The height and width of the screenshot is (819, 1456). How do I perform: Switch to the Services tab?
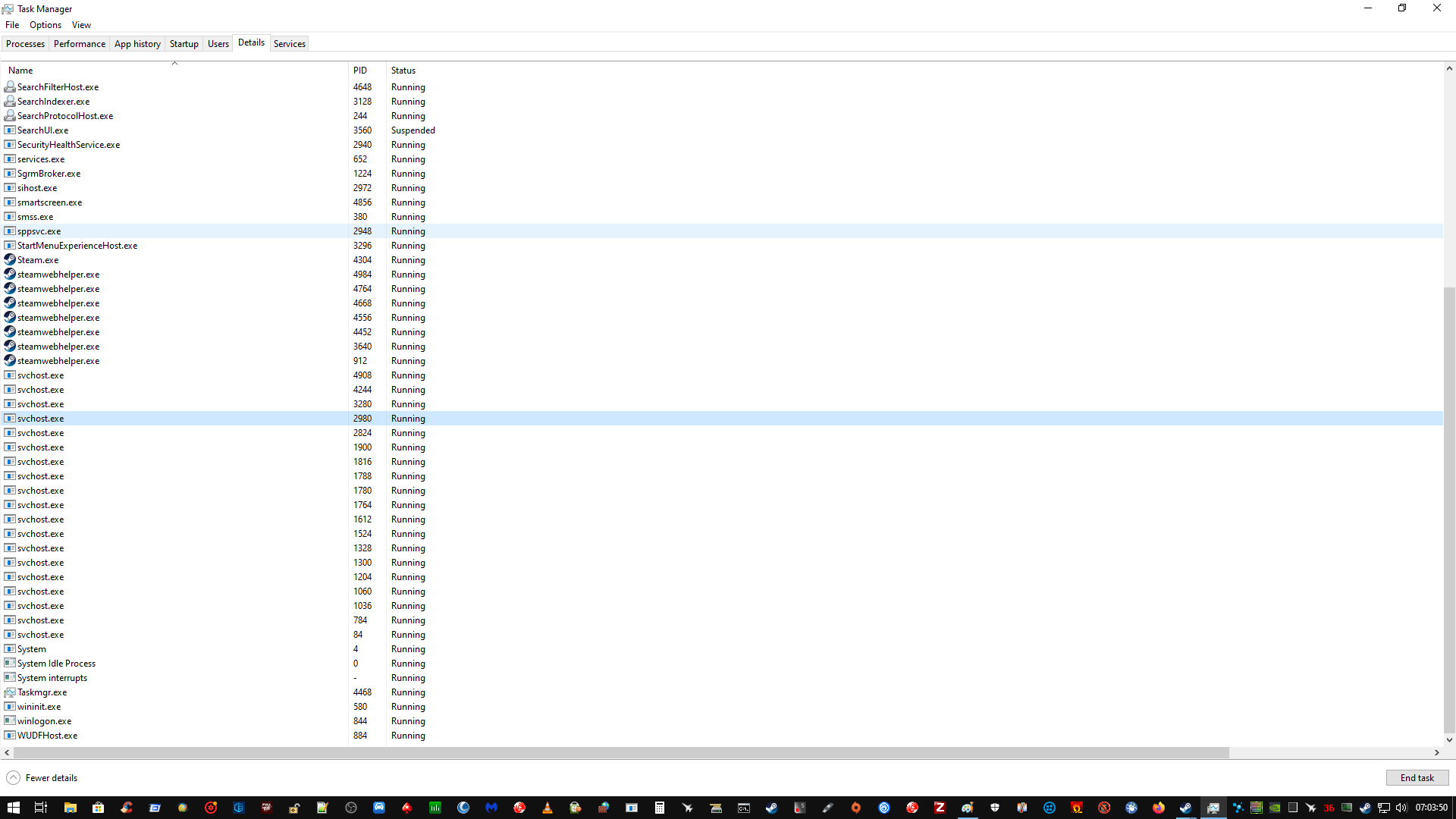click(x=289, y=44)
